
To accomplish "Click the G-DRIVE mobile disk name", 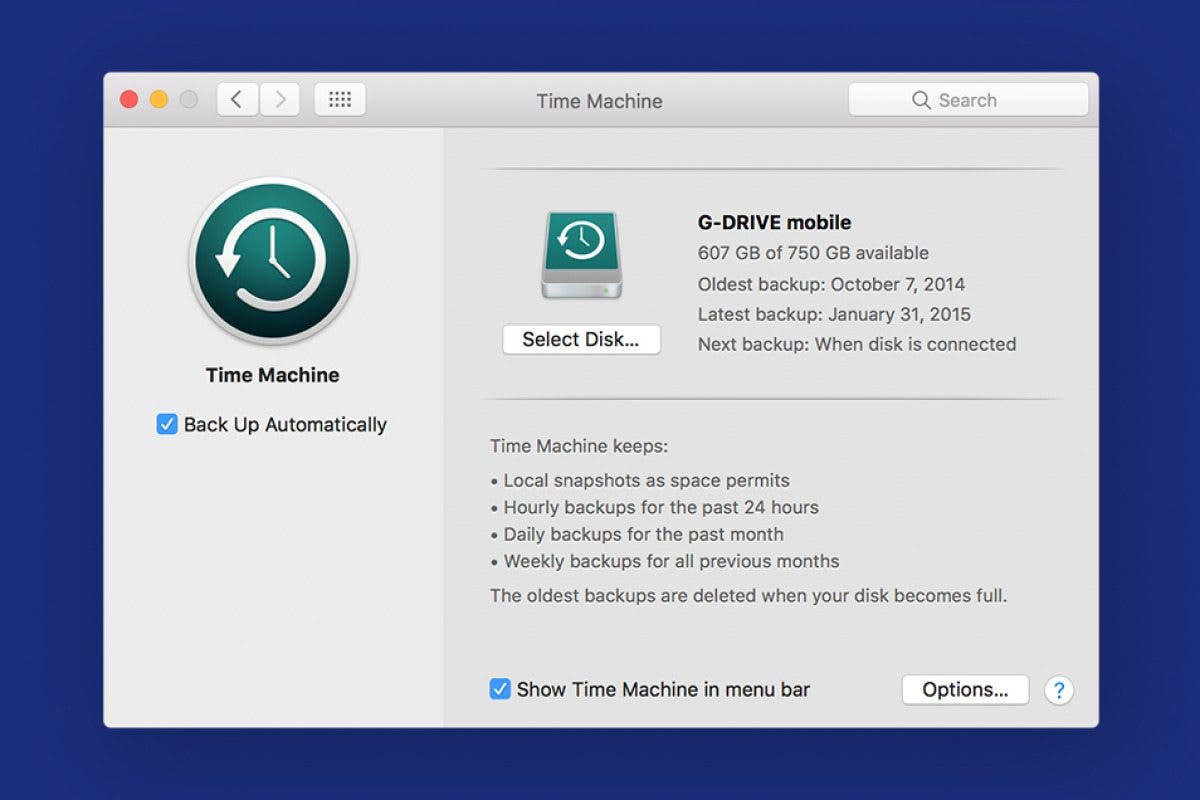I will (773, 222).
